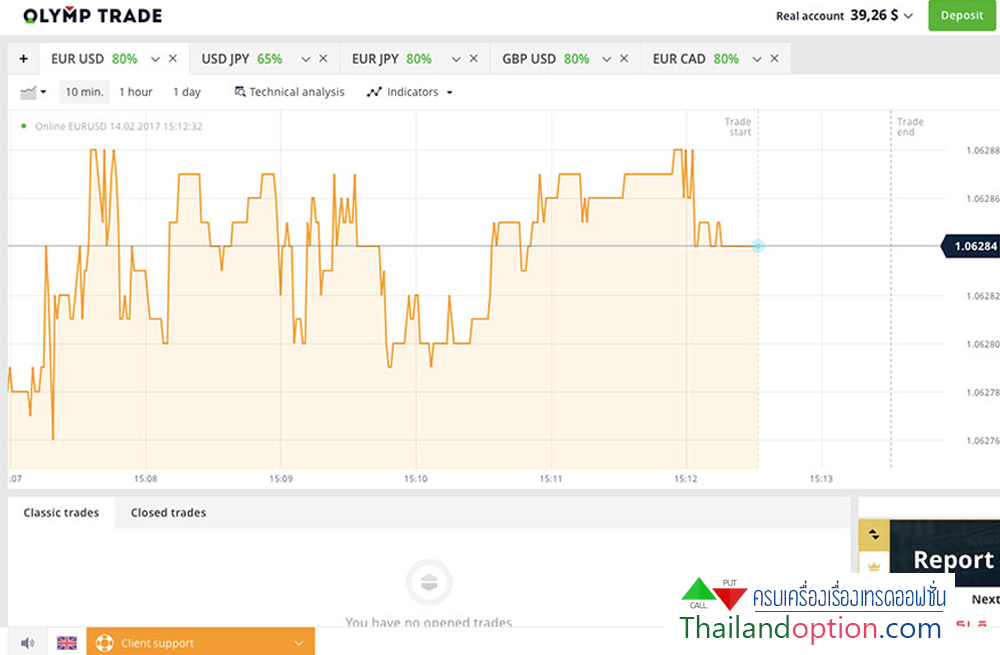The image size is (1000, 655).
Task: Click the green Deposit button
Action: pyautogui.click(x=962, y=15)
